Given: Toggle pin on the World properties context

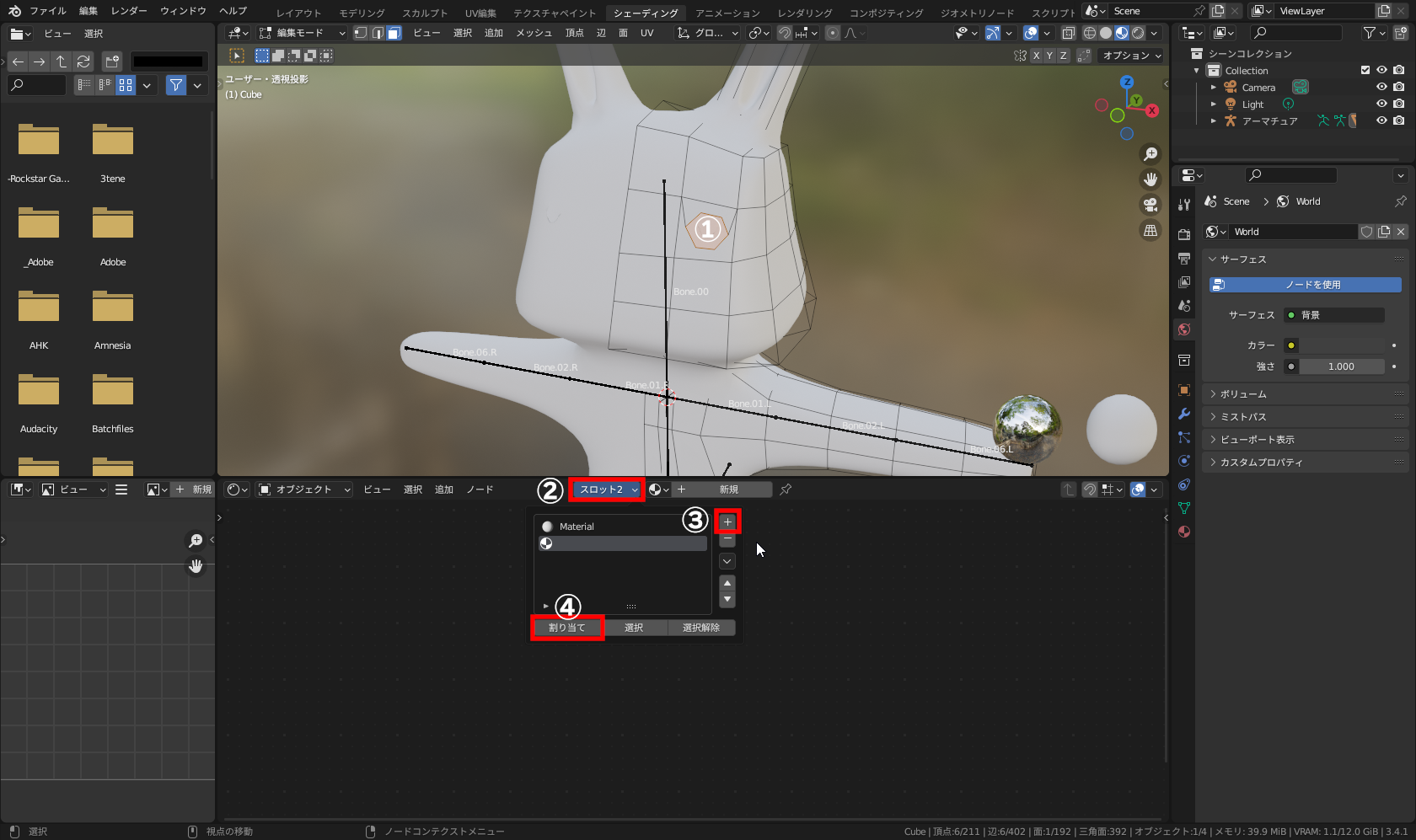Looking at the screenshot, I should tap(1400, 201).
